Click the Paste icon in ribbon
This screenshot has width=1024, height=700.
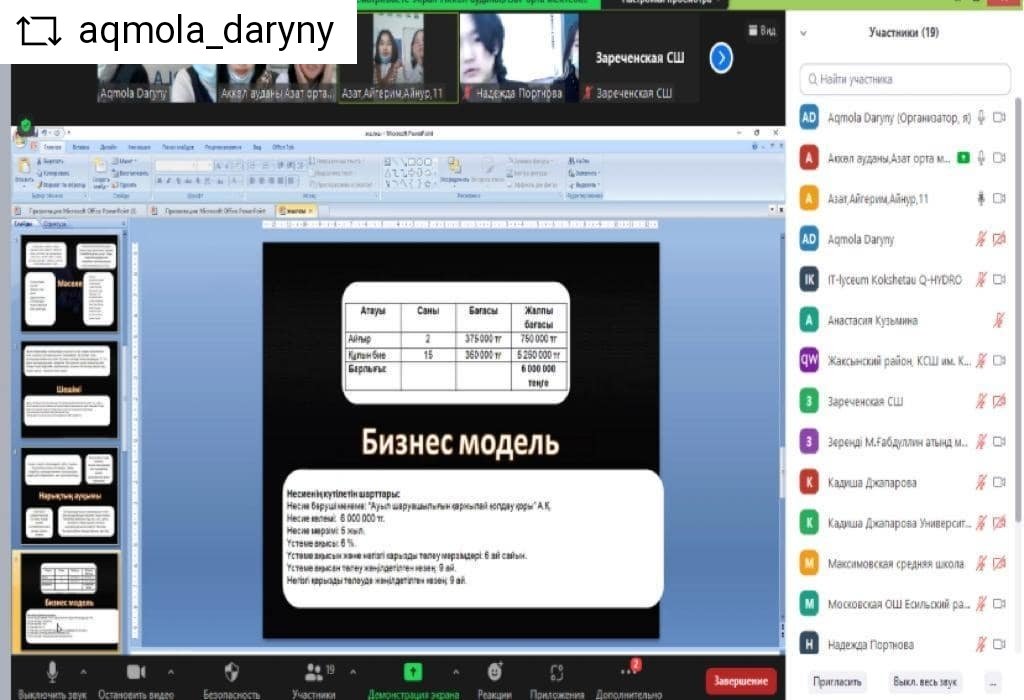click(x=24, y=168)
